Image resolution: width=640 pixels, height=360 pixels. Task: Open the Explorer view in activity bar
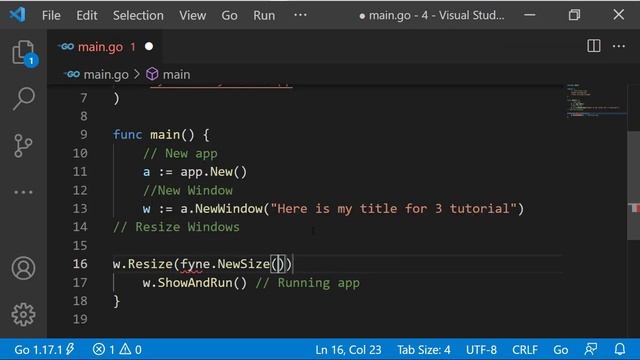tap(23, 53)
